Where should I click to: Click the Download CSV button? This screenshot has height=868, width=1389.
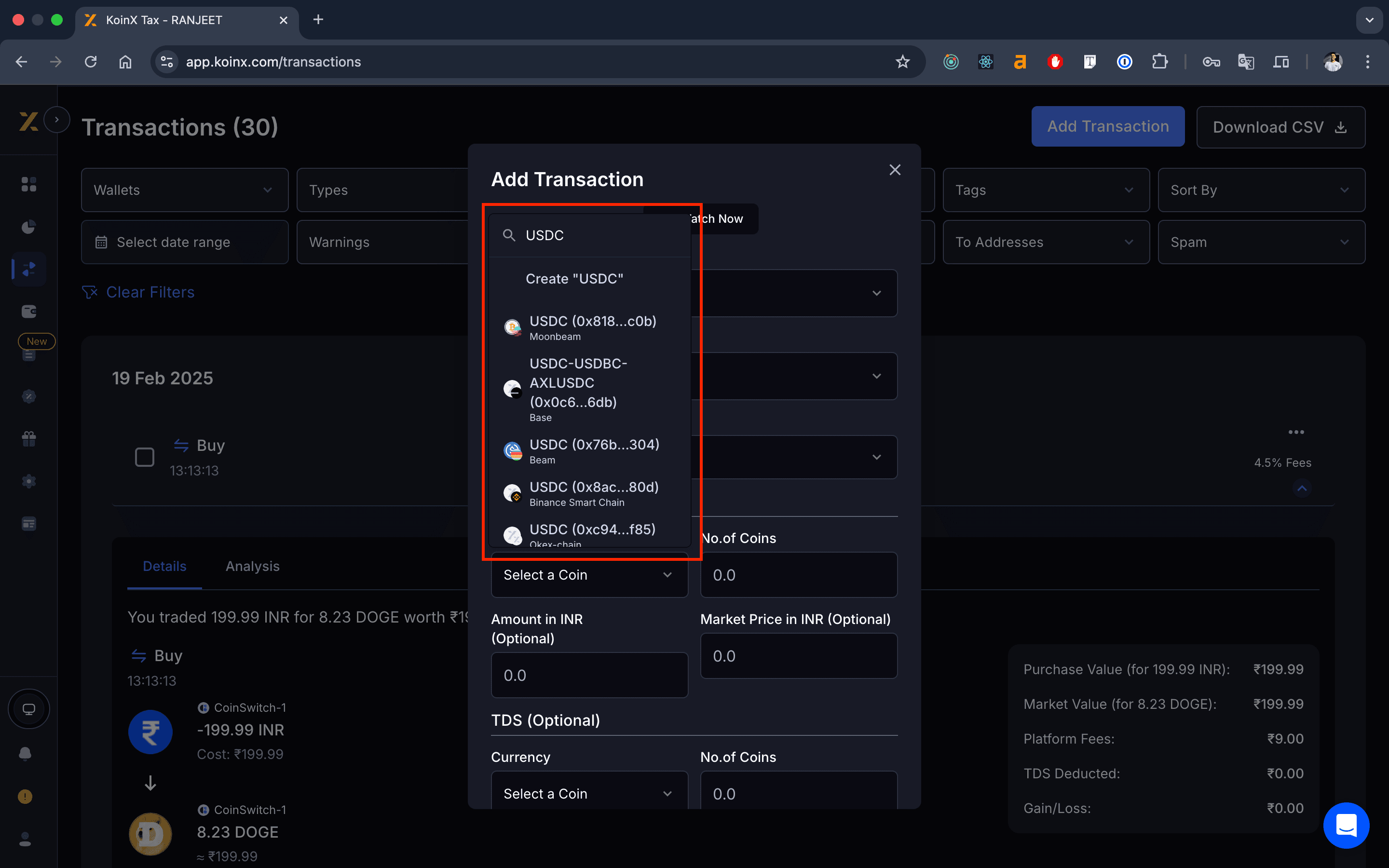pos(1280,127)
